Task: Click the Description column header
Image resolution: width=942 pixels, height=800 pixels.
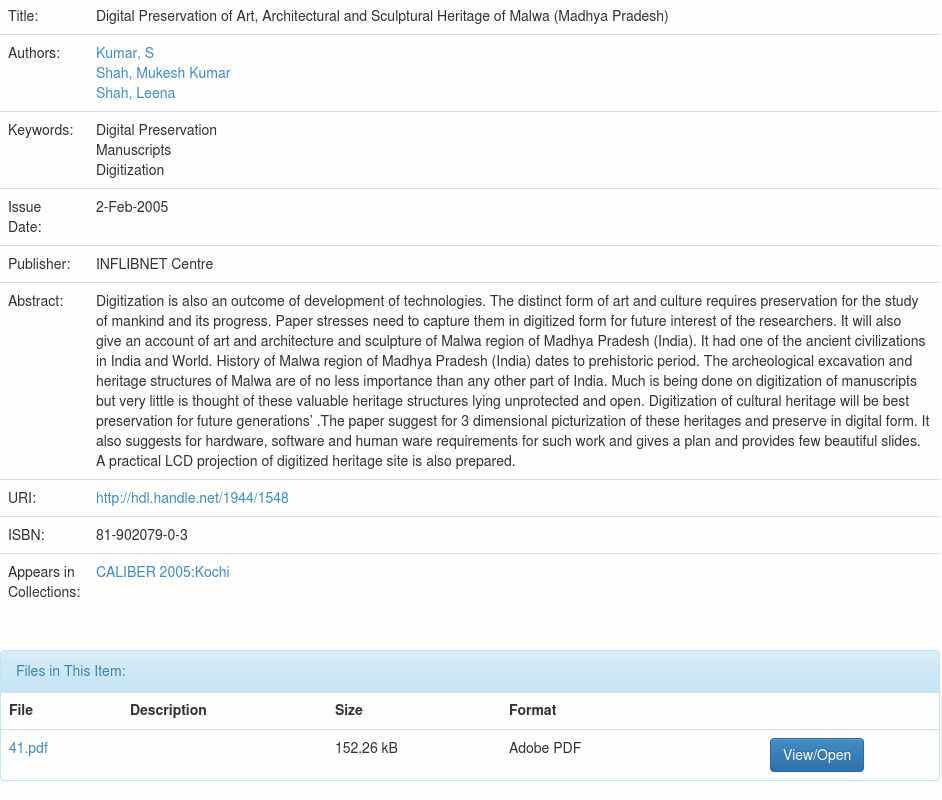Action: pos(168,710)
